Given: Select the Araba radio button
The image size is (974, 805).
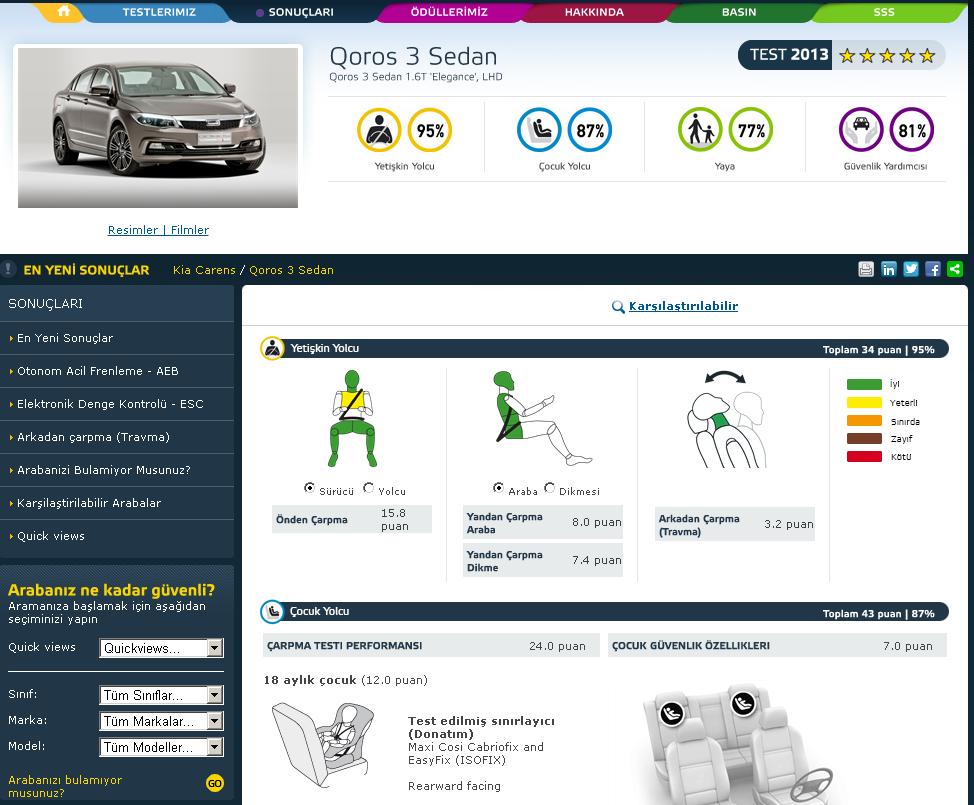Looking at the screenshot, I should (498, 488).
